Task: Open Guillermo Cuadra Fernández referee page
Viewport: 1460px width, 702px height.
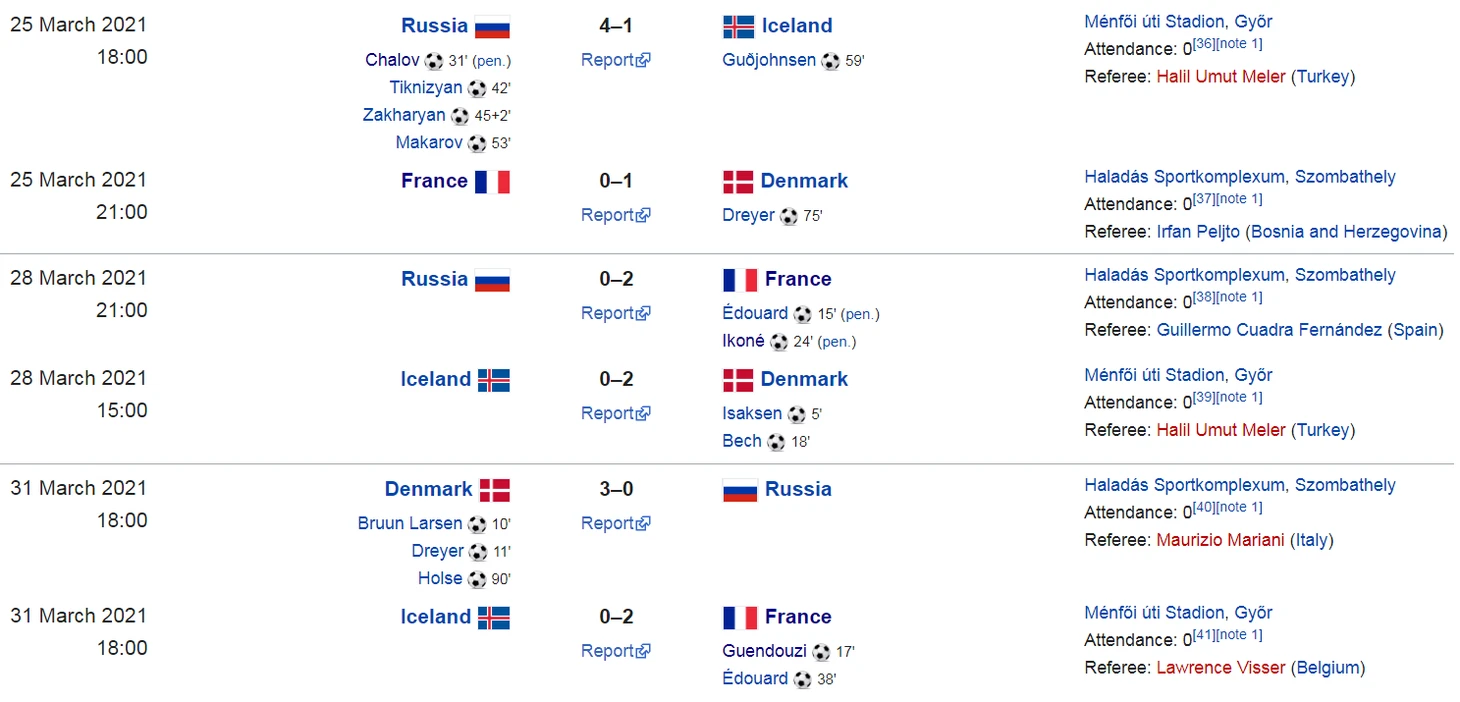Action: tap(1270, 329)
